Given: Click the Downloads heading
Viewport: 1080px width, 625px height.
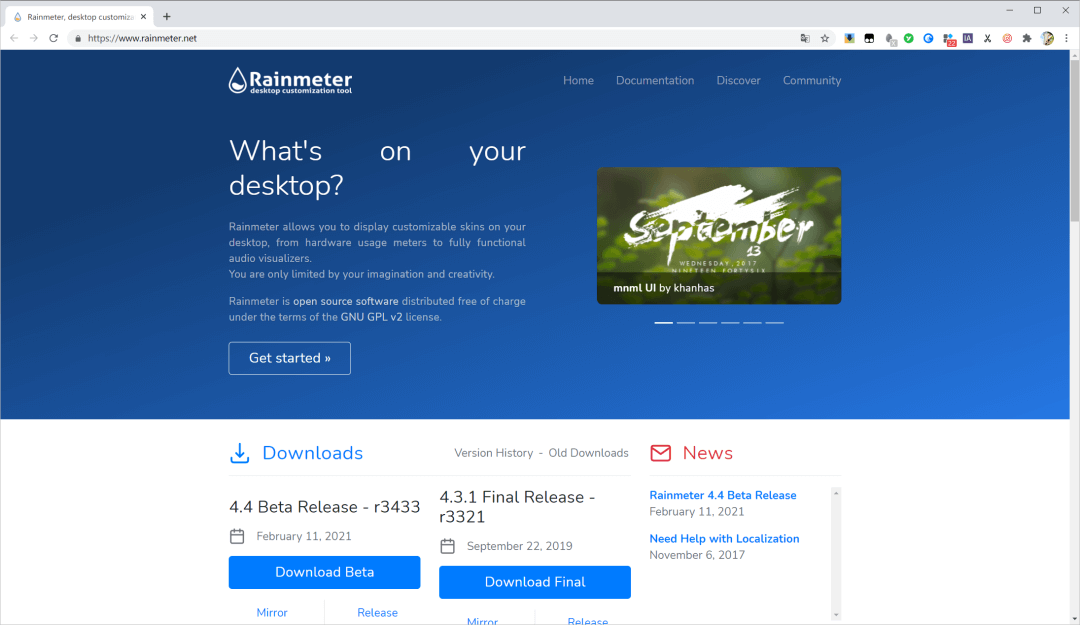Looking at the screenshot, I should point(313,453).
